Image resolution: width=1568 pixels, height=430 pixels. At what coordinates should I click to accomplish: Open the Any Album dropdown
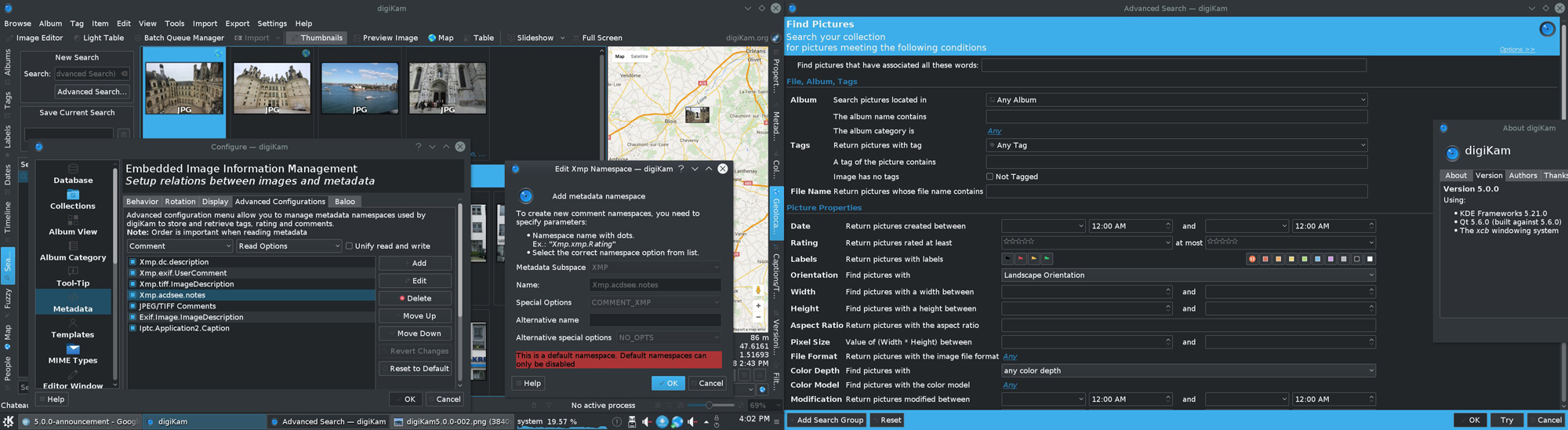pos(1176,100)
